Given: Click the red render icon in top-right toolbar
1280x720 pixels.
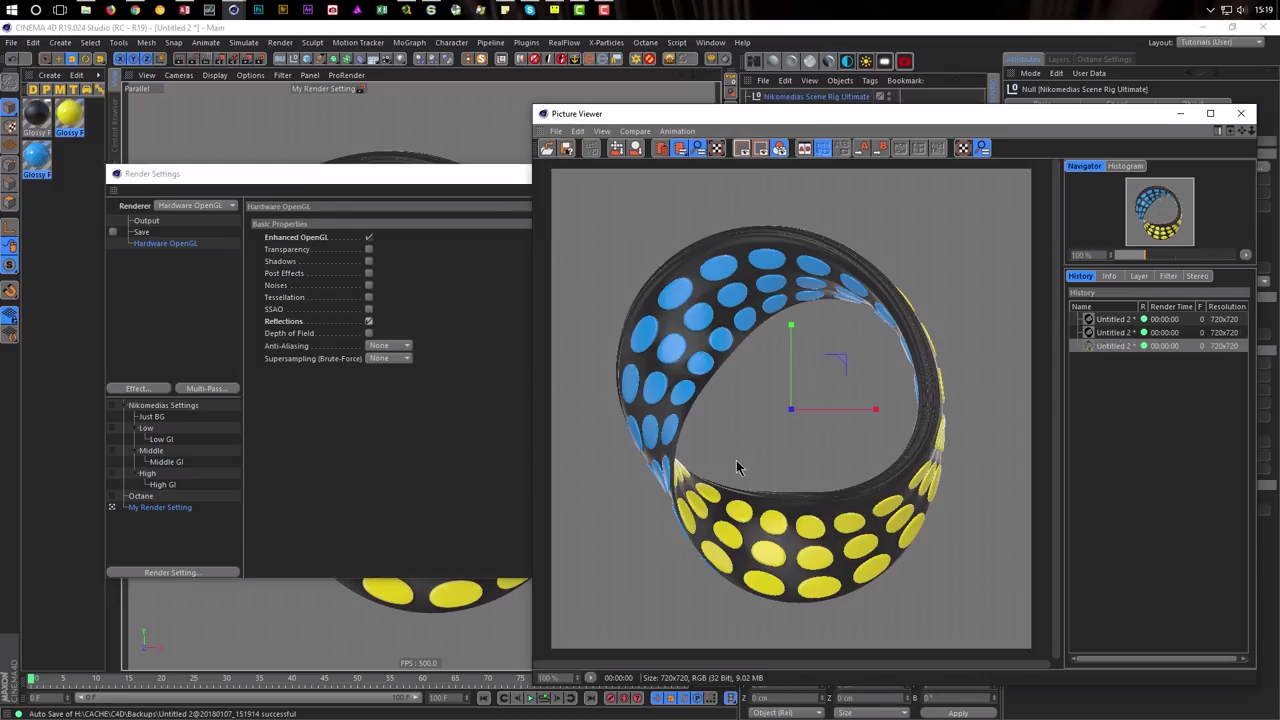Looking at the screenshot, I should point(904,61).
